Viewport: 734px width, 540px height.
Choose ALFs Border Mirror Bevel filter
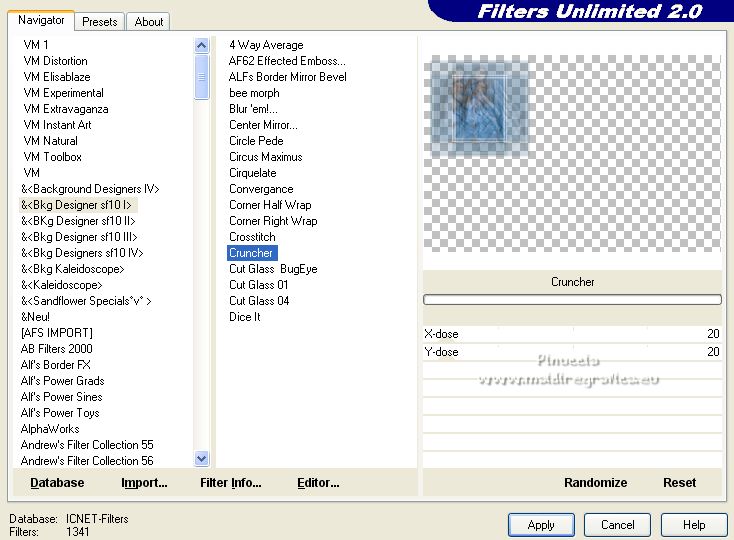[287, 76]
